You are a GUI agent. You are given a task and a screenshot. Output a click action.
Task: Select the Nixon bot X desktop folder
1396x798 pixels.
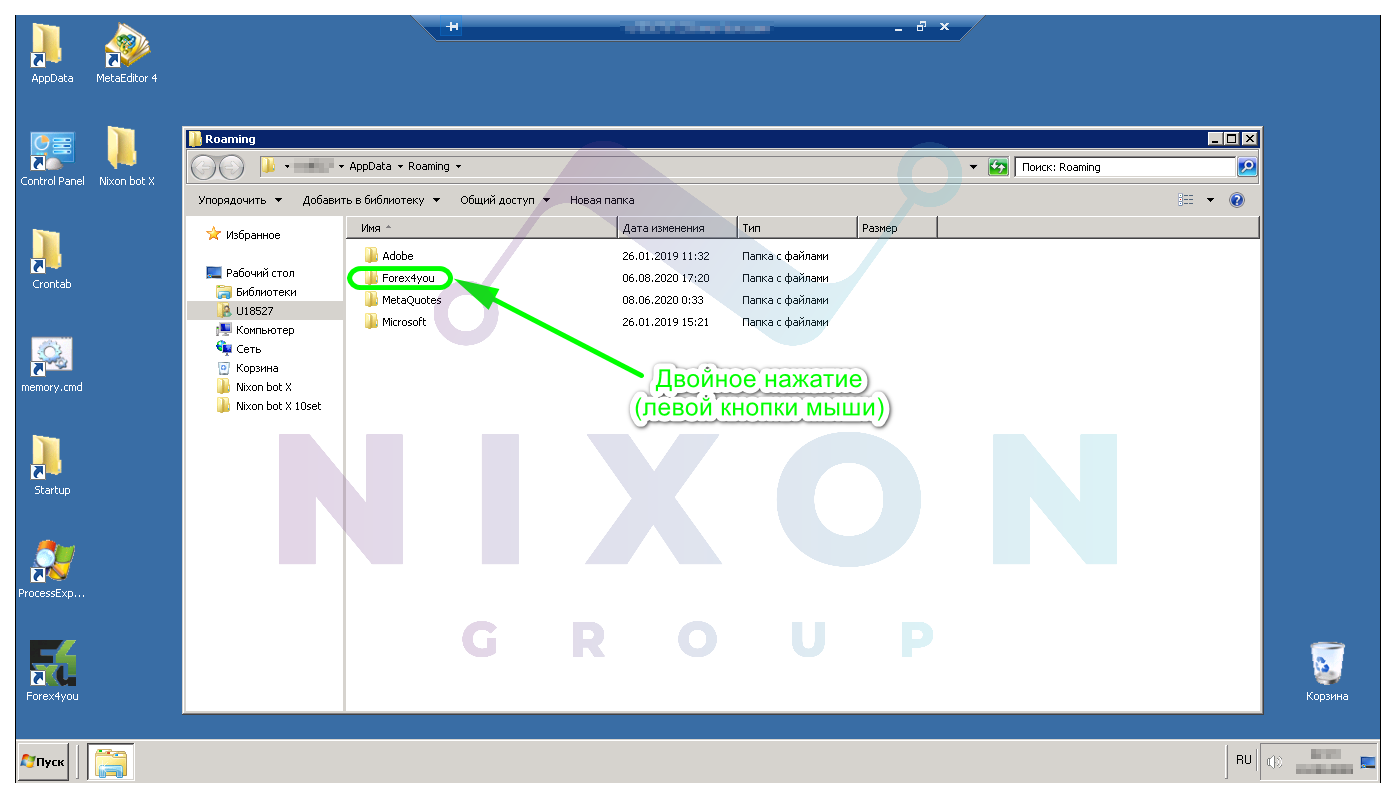(127, 155)
